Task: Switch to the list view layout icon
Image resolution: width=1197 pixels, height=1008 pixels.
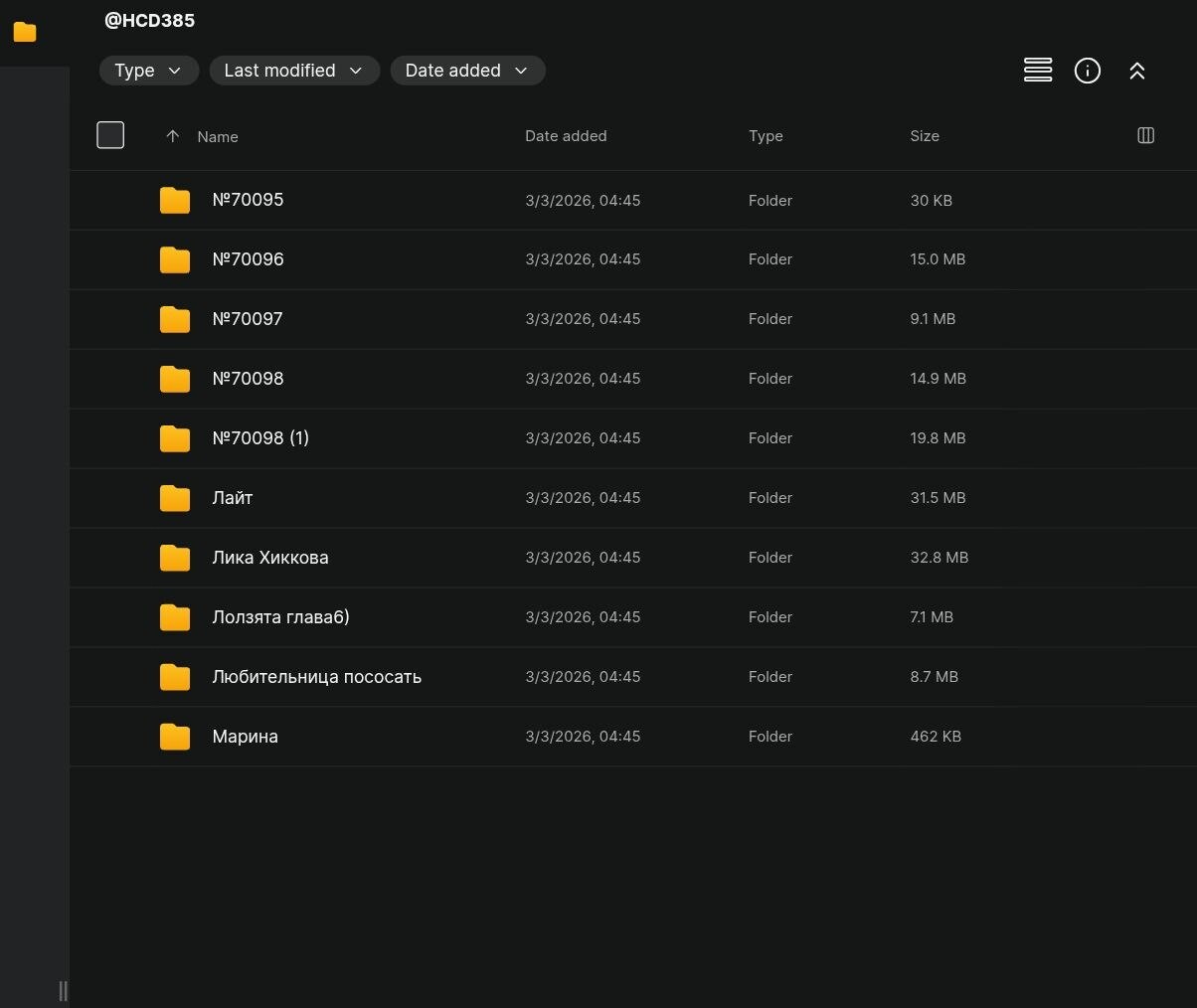Action: (1037, 71)
